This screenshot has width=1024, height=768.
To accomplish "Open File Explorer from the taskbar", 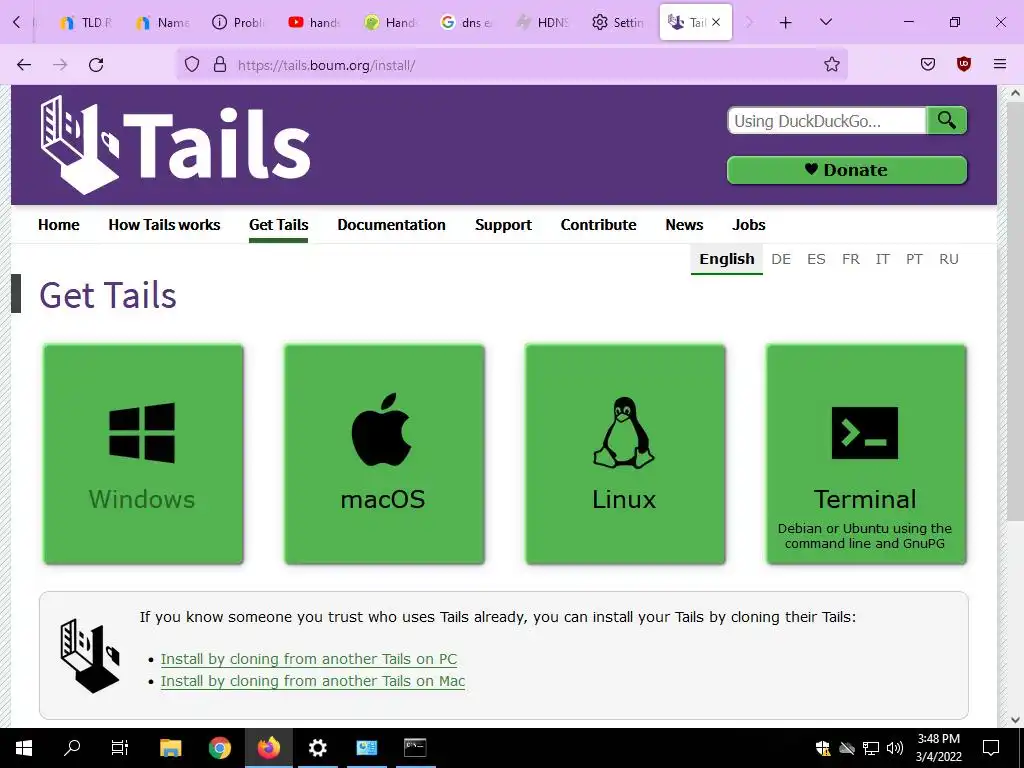I will pos(170,748).
